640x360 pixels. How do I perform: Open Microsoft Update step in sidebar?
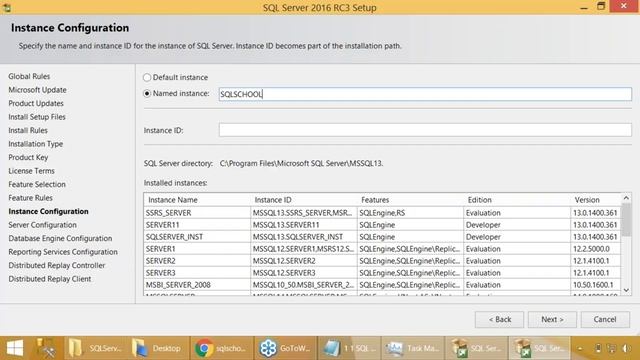coord(37,90)
